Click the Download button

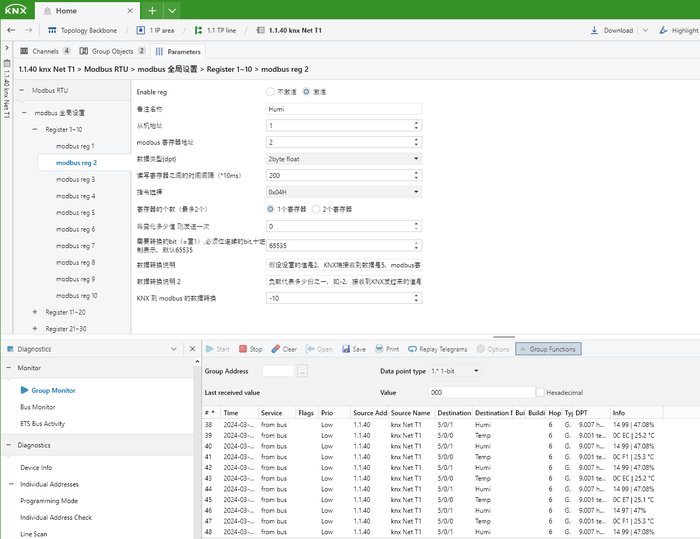pos(612,30)
